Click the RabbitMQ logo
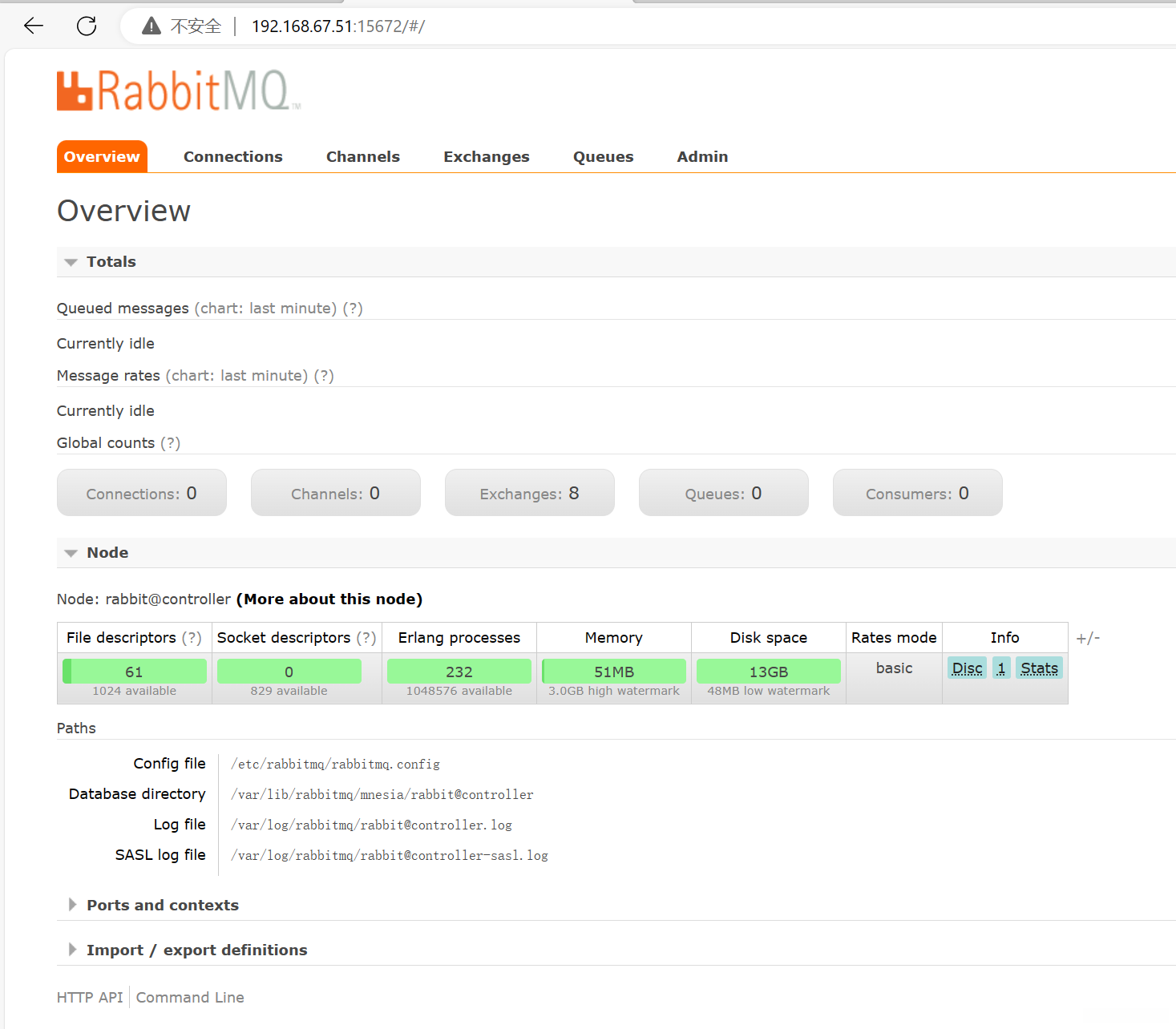The height and width of the screenshot is (1029, 1176). click(x=179, y=91)
